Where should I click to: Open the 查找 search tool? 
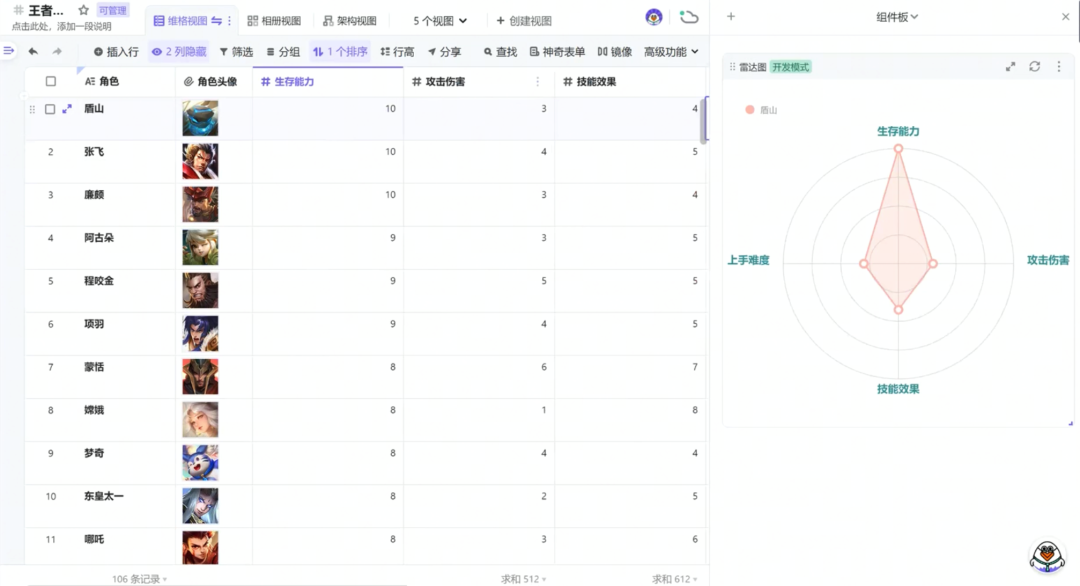click(x=500, y=52)
